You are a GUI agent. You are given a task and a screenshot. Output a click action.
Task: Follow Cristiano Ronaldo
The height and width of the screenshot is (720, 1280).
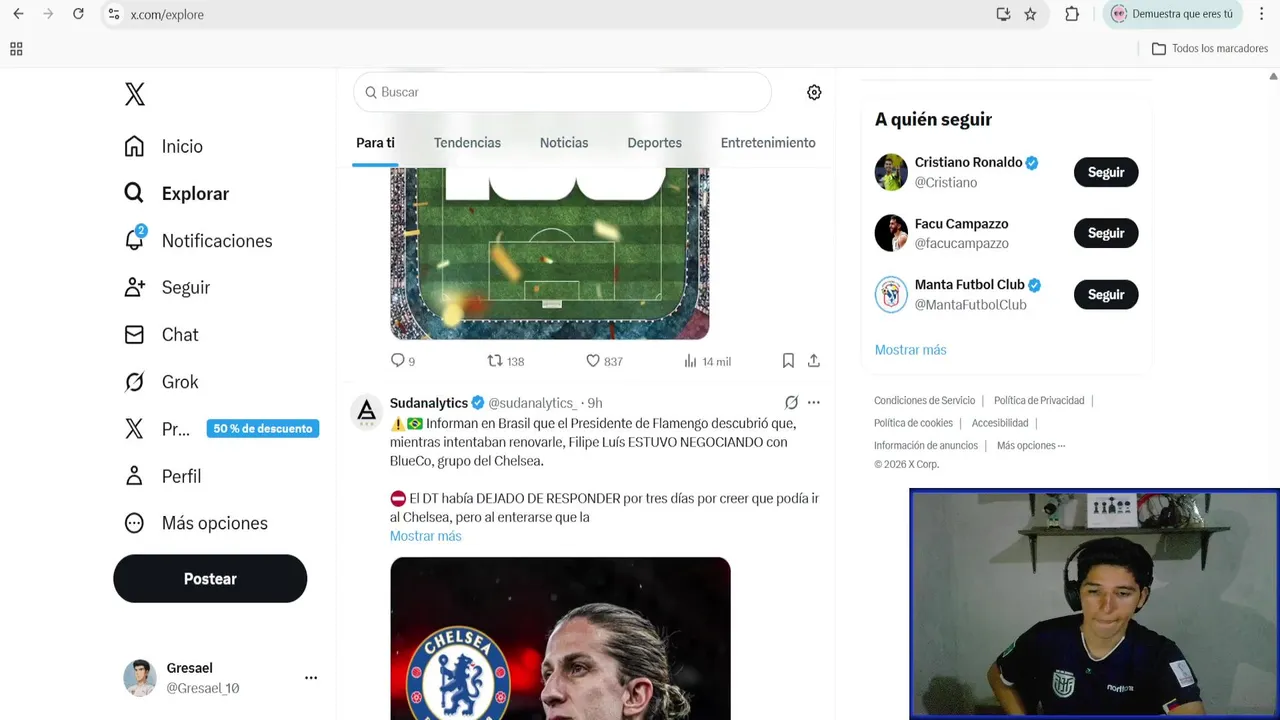tap(1106, 172)
